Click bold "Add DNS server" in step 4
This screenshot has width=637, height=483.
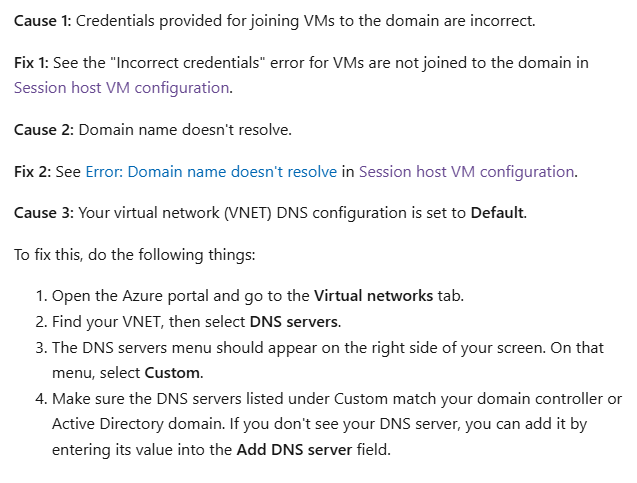pyautogui.click(x=295, y=450)
